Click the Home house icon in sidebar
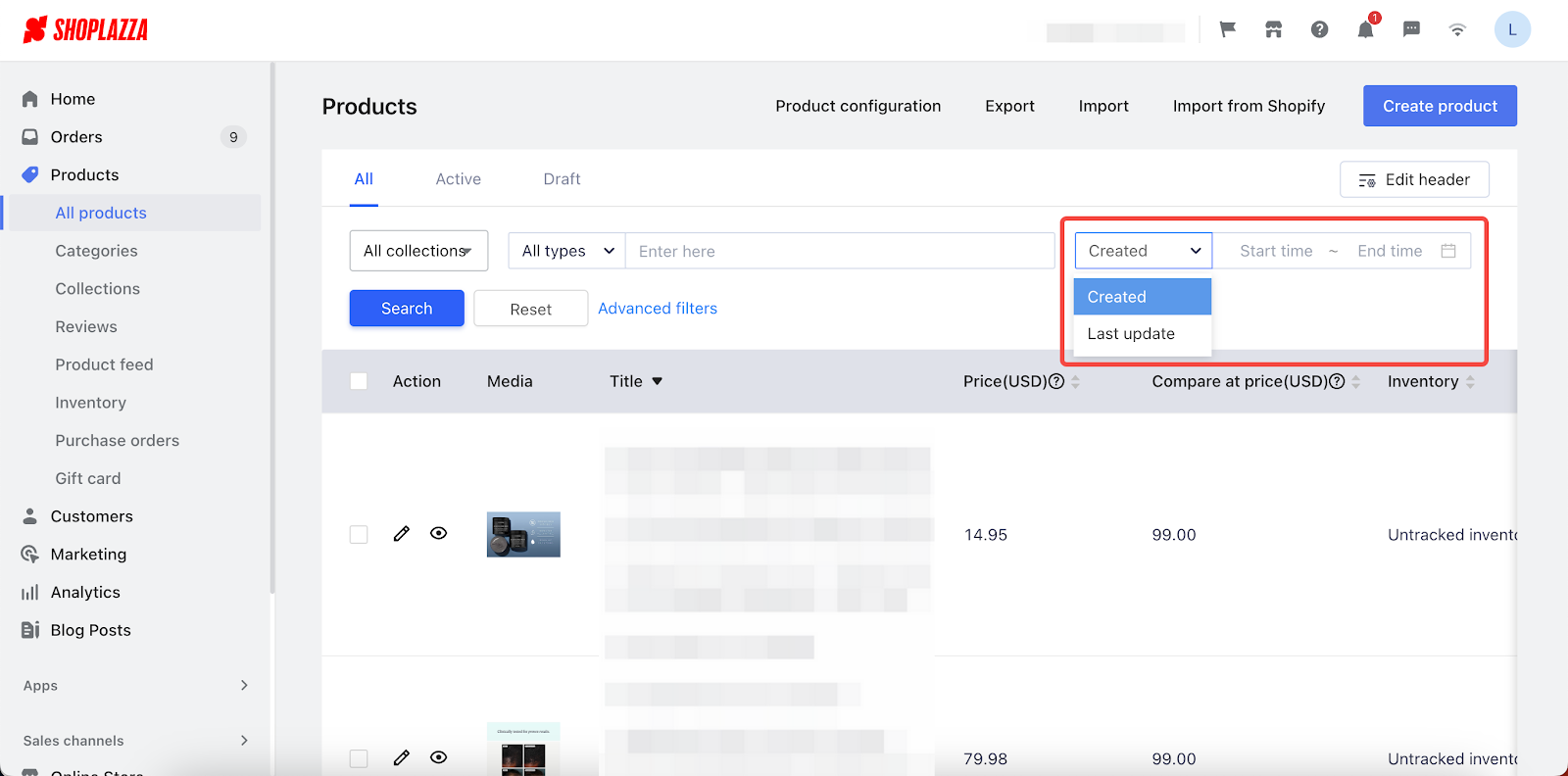Image resolution: width=1568 pixels, height=776 pixels. tap(30, 99)
